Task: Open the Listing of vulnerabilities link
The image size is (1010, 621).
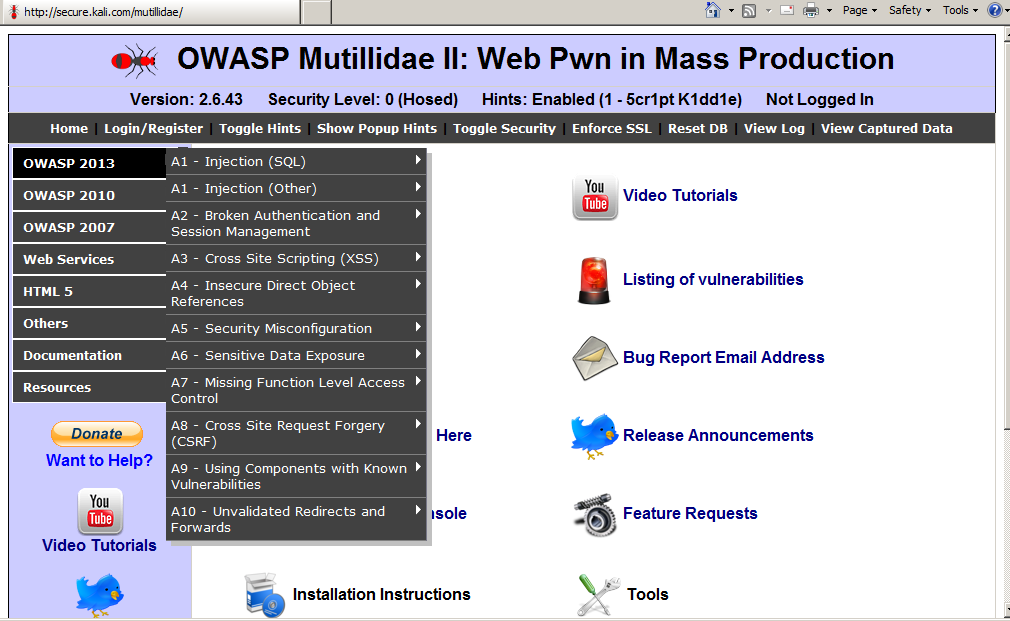Action: click(713, 280)
